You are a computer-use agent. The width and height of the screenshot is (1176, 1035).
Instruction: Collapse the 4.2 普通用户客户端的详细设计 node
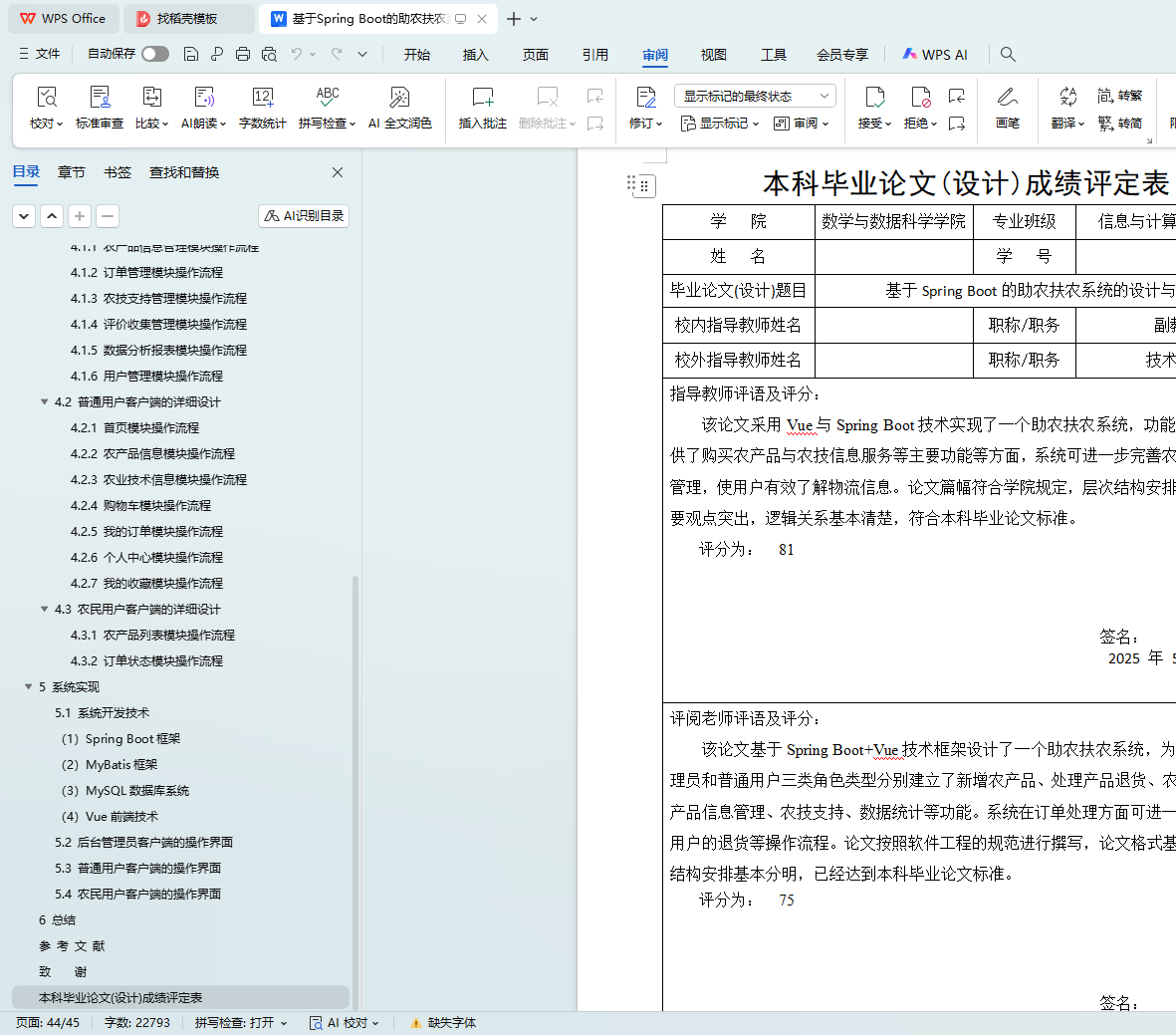coord(44,402)
